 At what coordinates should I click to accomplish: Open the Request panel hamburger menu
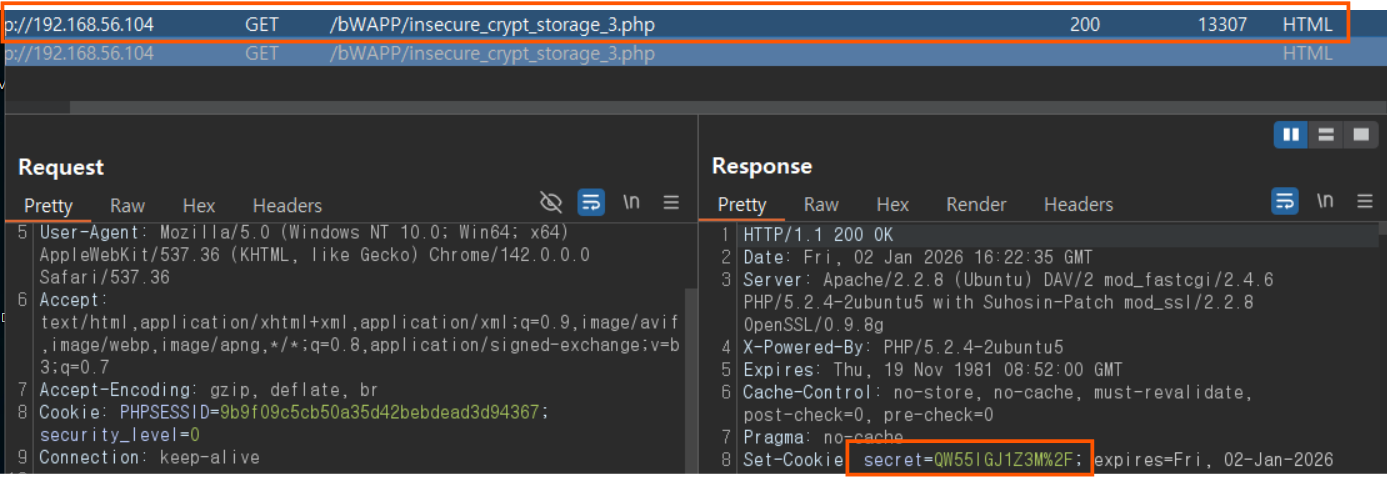tap(671, 202)
